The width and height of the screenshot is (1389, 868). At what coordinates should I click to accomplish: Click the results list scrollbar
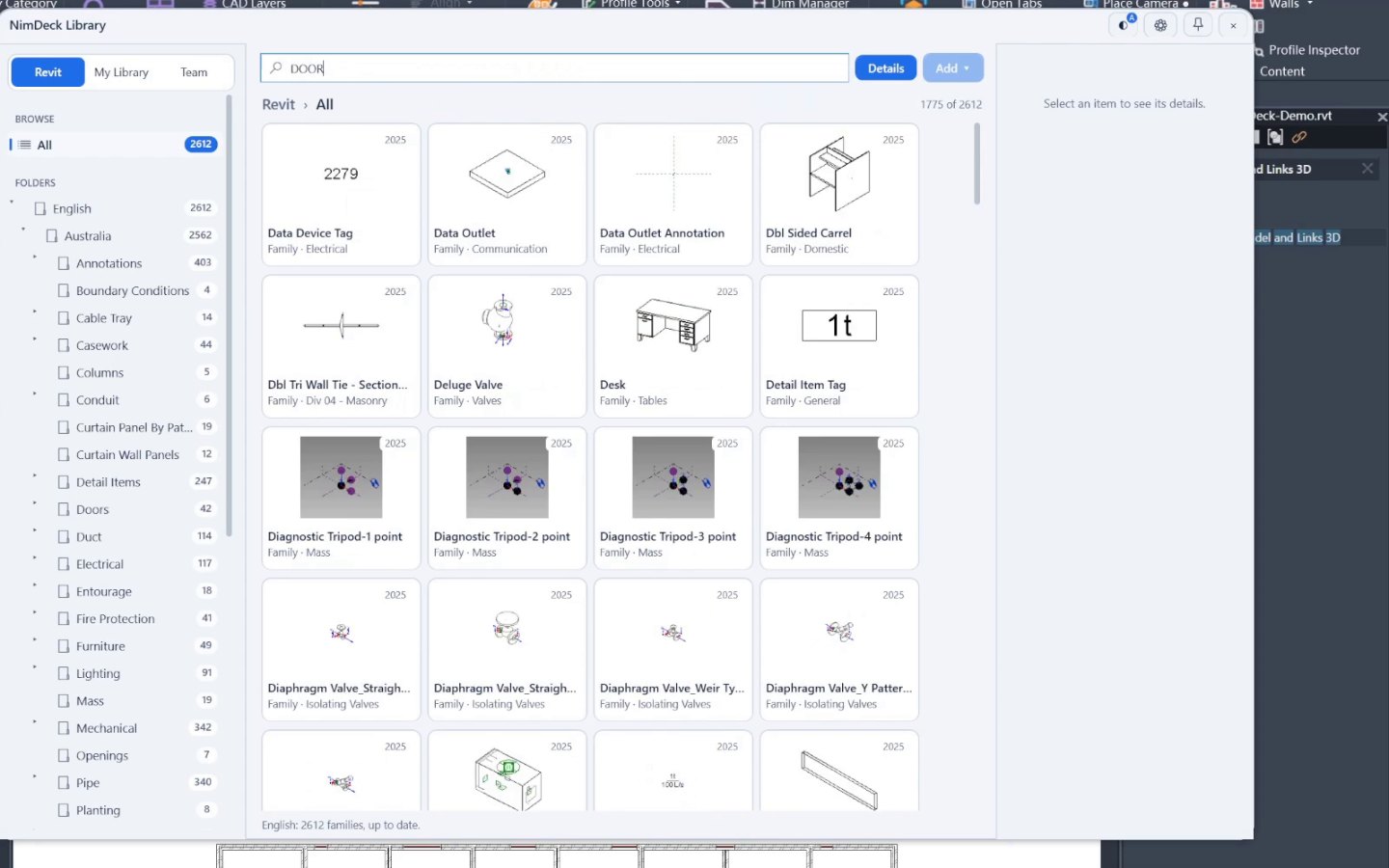point(976,164)
